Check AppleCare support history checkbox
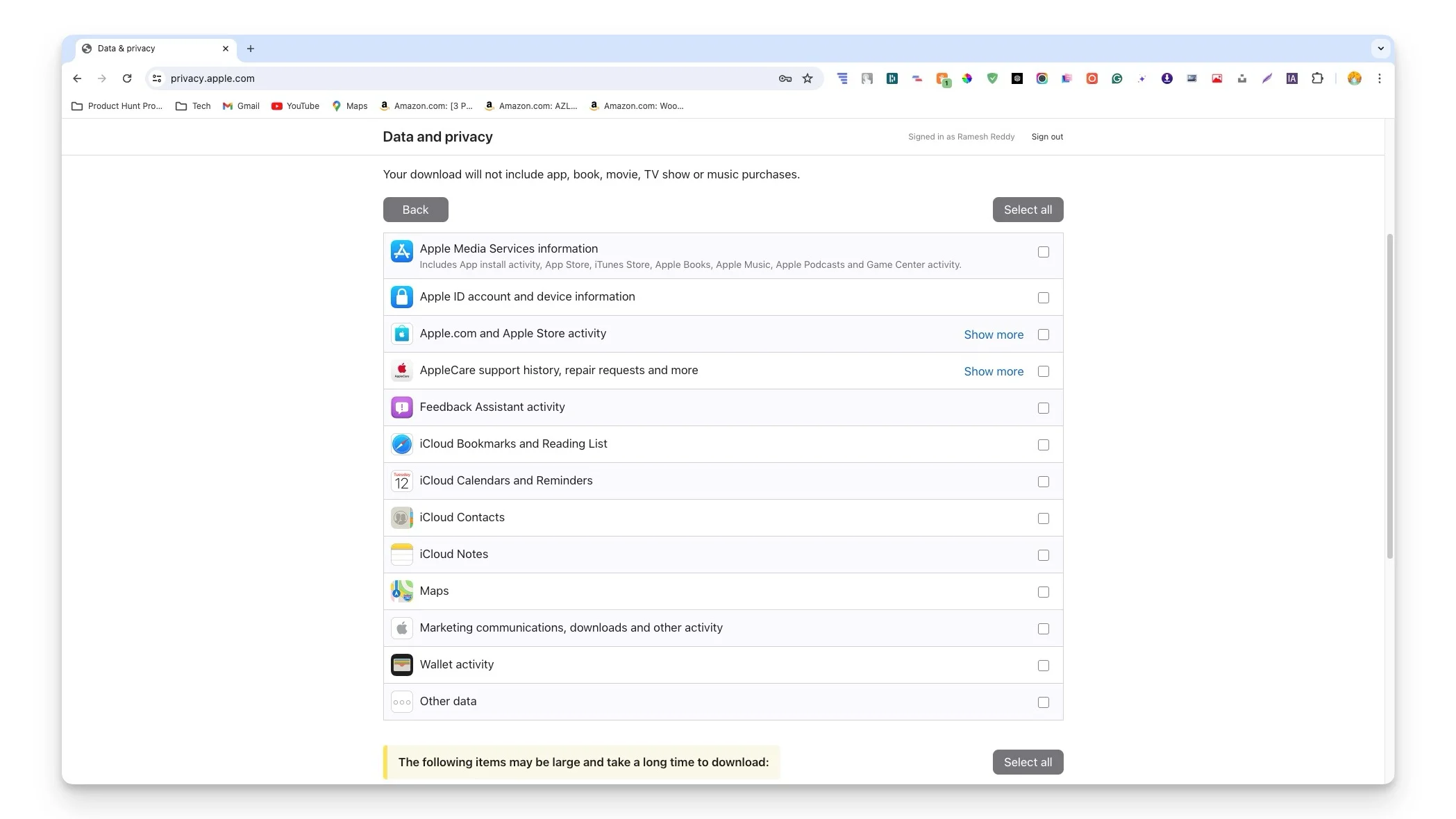 point(1044,371)
